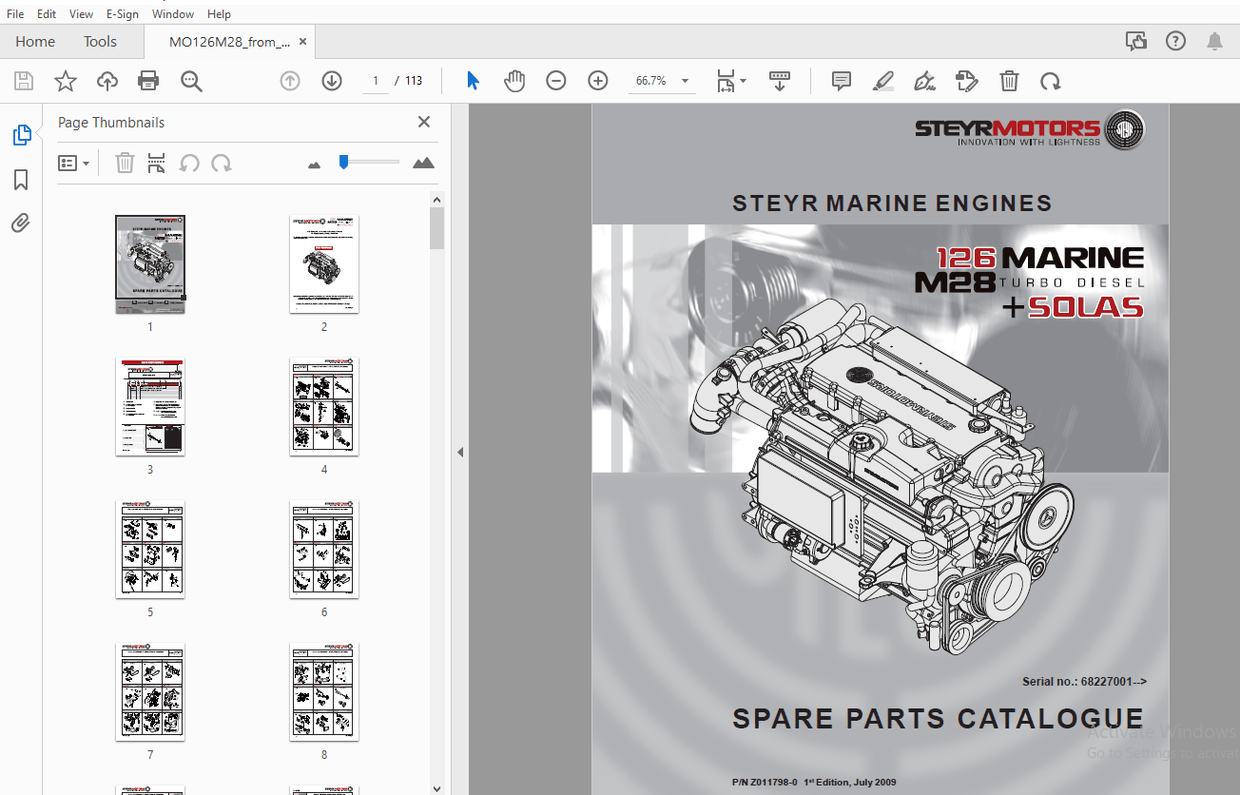Open the Bookmarks panel

click(21, 178)
